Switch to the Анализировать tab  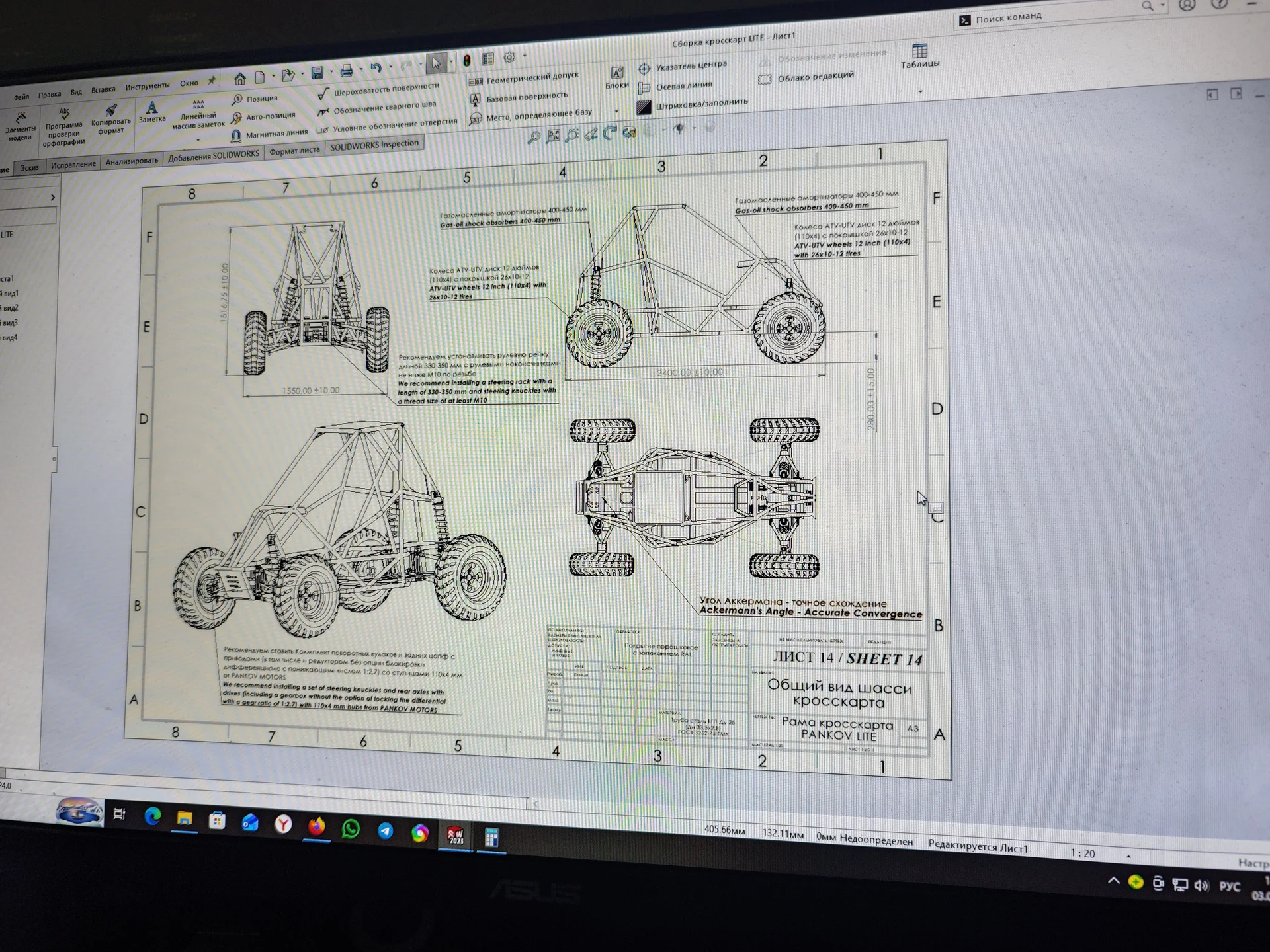132,160
